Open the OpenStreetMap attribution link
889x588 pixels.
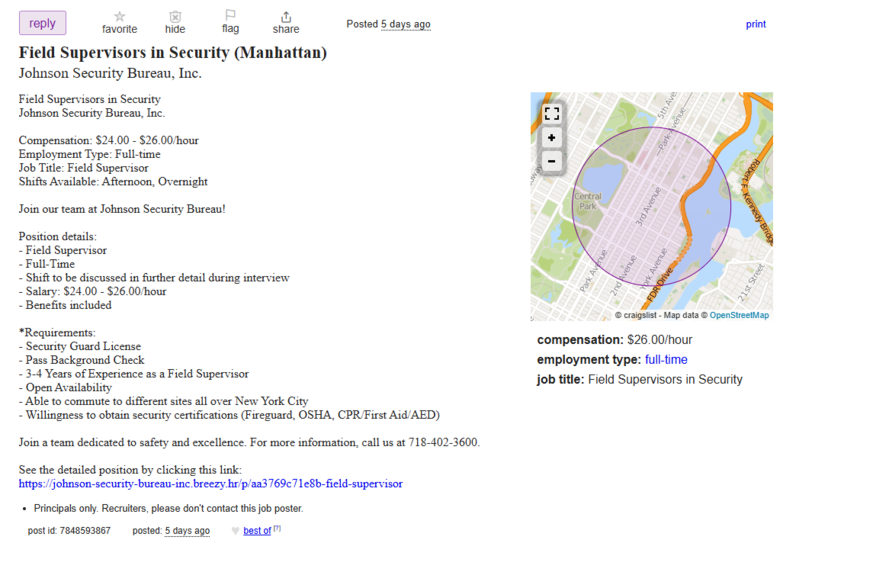tap(739, 315)
